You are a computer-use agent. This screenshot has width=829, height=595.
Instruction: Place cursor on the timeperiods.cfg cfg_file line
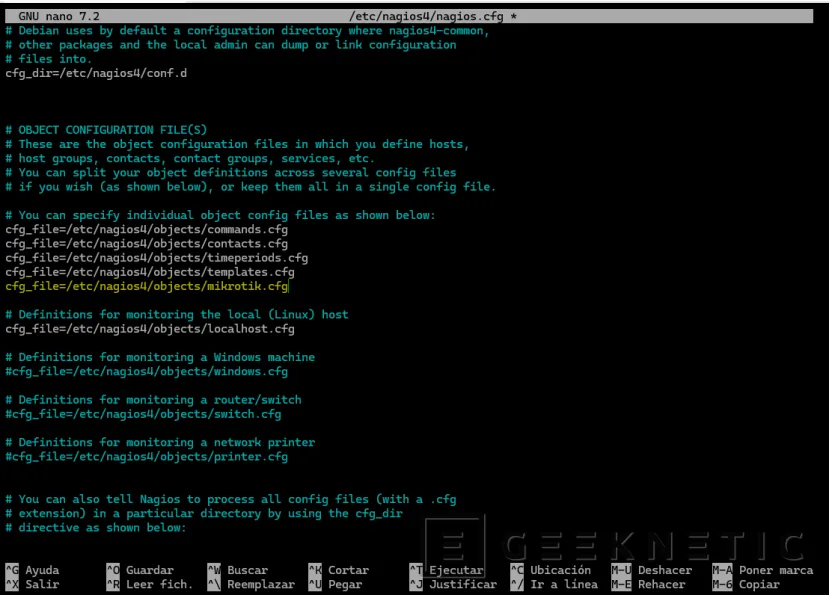click(x=156, y=258)
